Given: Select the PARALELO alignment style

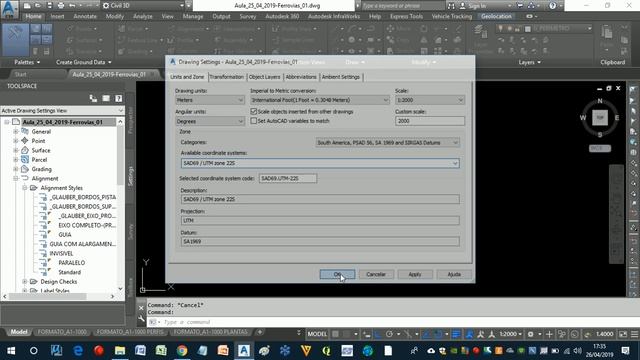Looking at the screenshot, I should tap(72, 263).
